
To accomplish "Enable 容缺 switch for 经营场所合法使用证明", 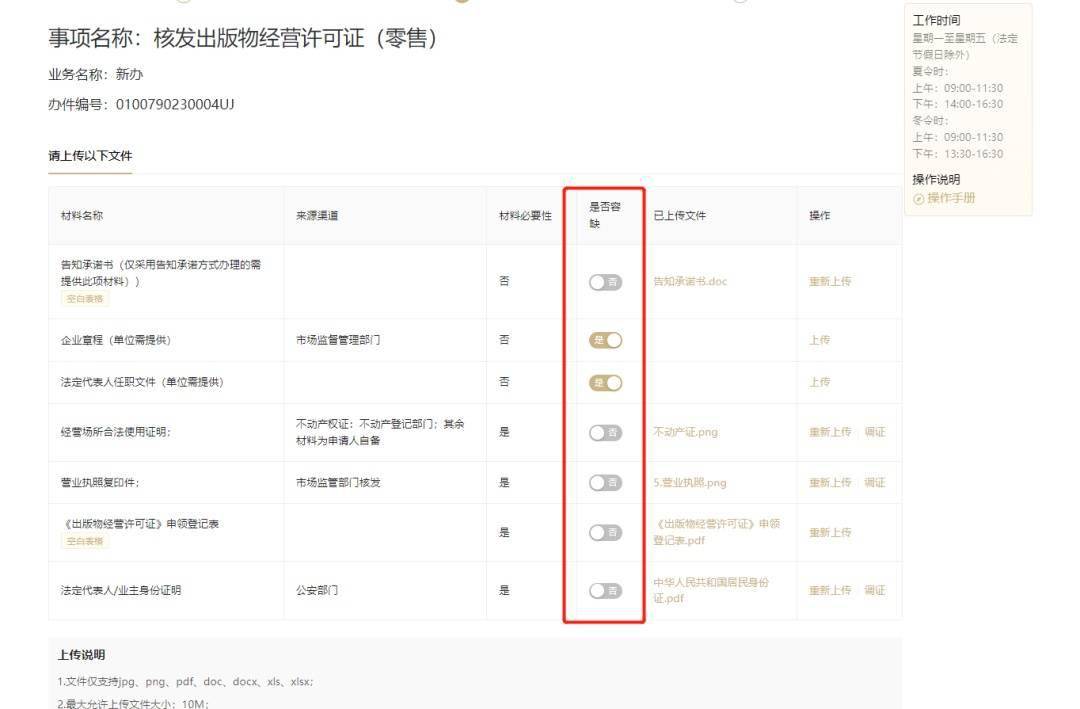I will [x=606, y=432].
